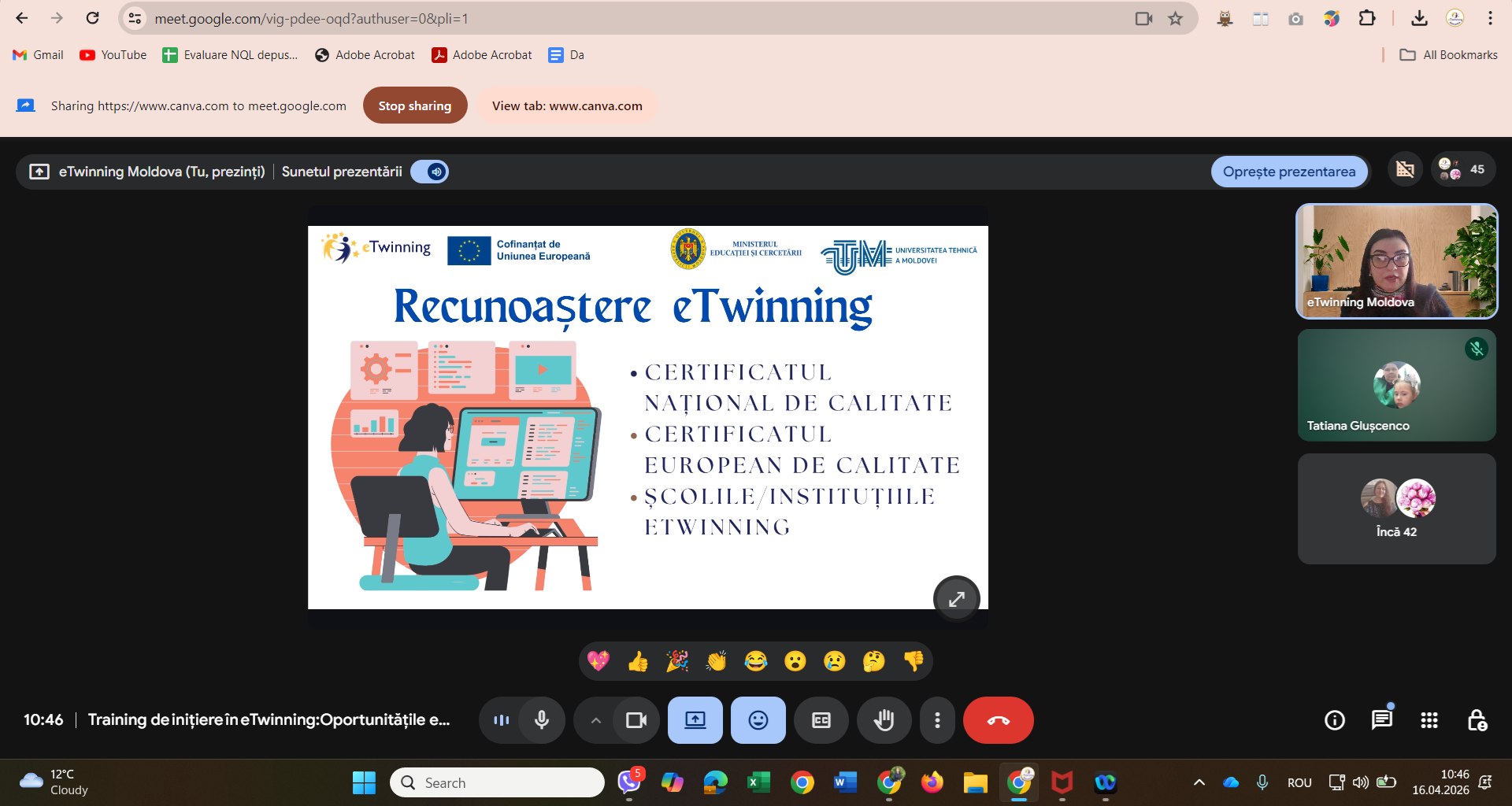Open the emoji reactions button

[758, 720]
